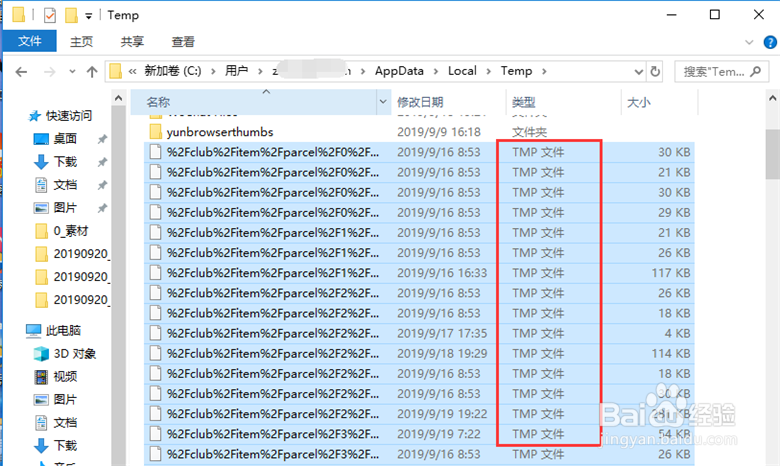
Task: Click the AppData breadcrumb segment
Action: [x=399, y=71]
